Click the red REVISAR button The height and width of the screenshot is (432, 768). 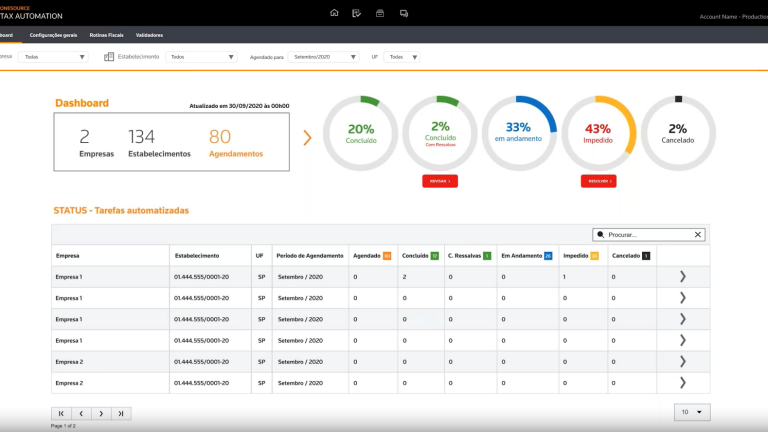pyautogui.click(x=440, y=181)
